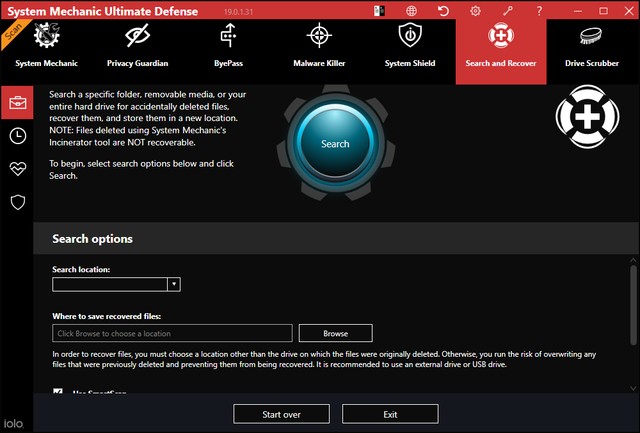Click the 'Search options' heading

[x=92, y=239]
